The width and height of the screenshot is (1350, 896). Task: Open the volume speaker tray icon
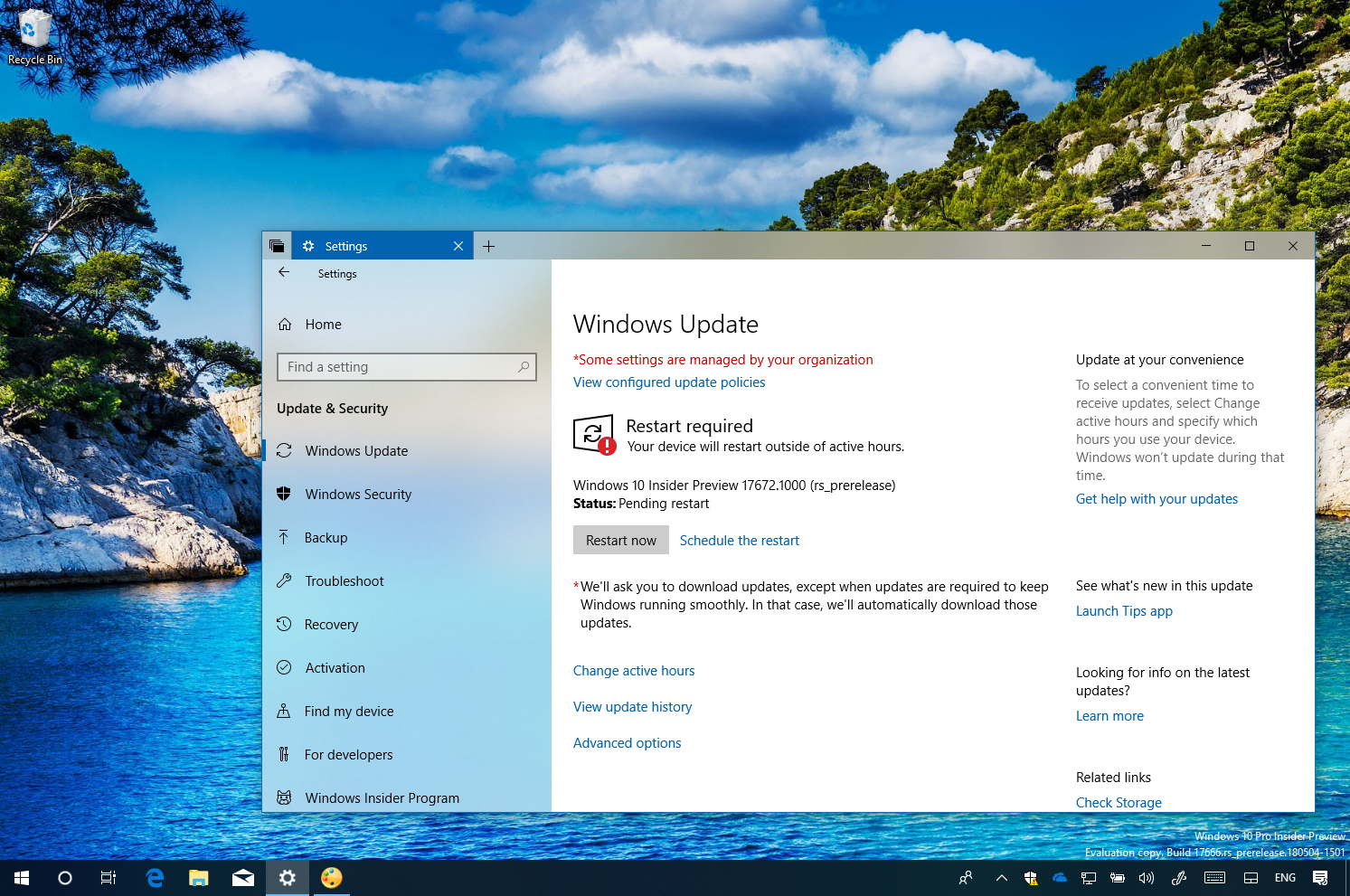[1147, 878]
